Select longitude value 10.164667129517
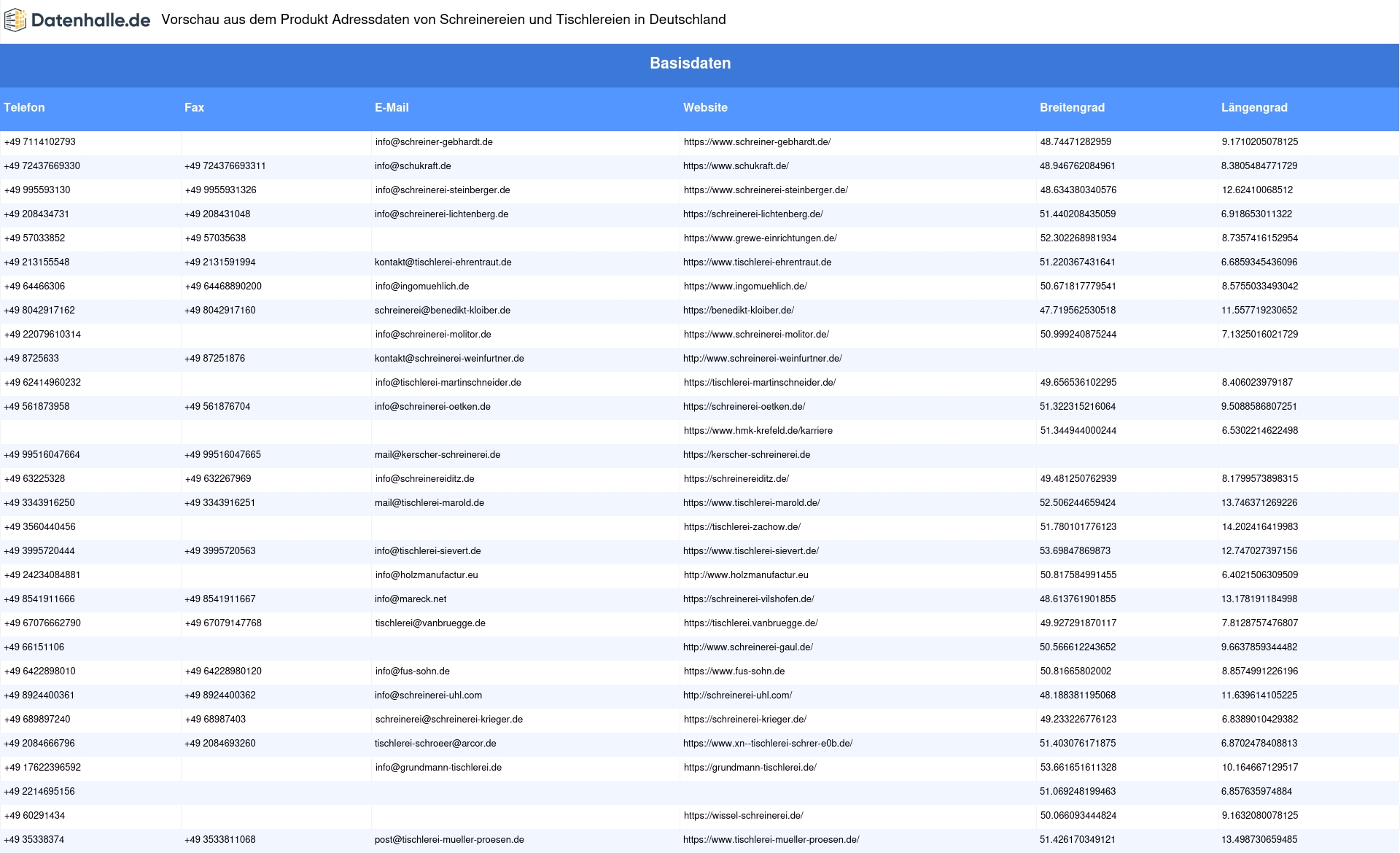This screenshot has height=853, width=1400. tap(1260, 768)
